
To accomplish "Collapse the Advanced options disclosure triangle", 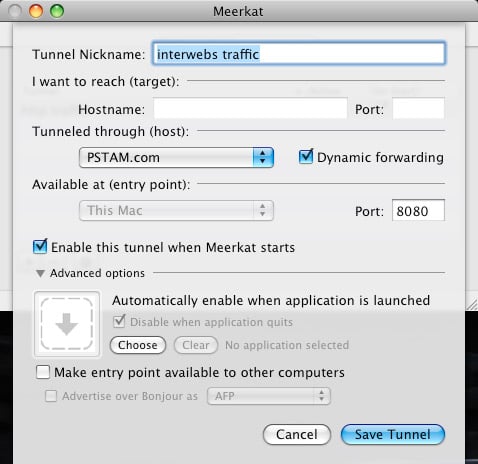I will pyautogui.click(x=40, y=273).
